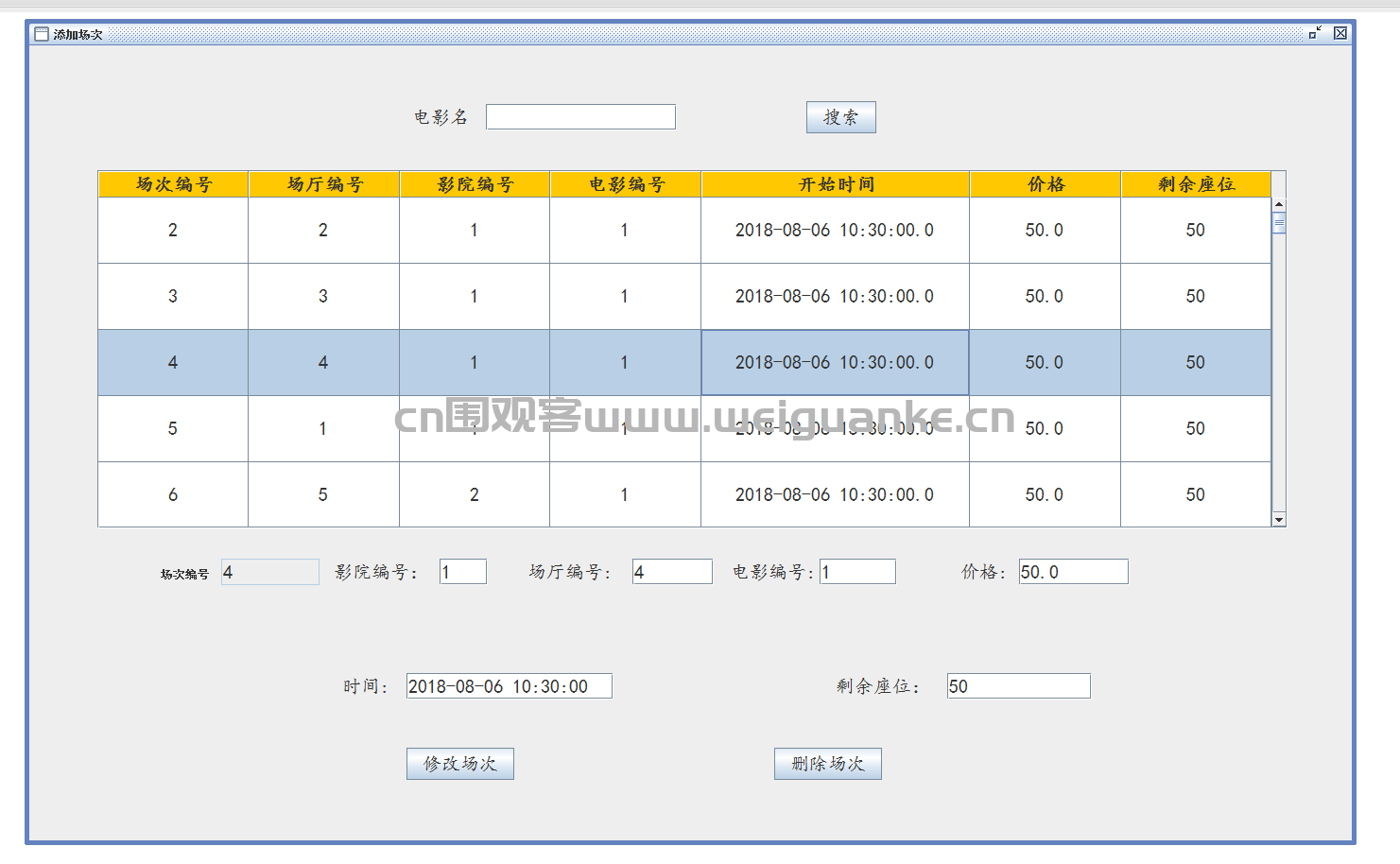This screenshot has height=864, width=1400.
Task: Click table scrollbar down arrow
Action: [x=1278, y=519]
